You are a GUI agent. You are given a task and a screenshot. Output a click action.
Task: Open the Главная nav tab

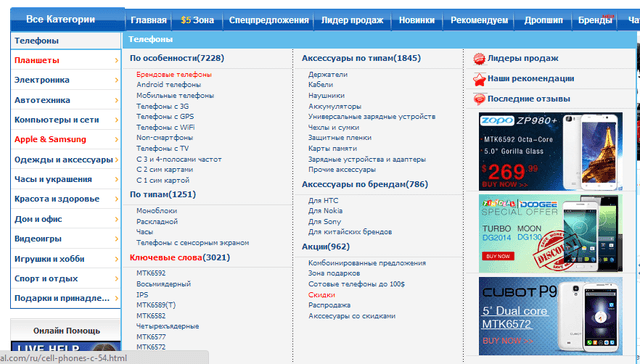point(149,20)
